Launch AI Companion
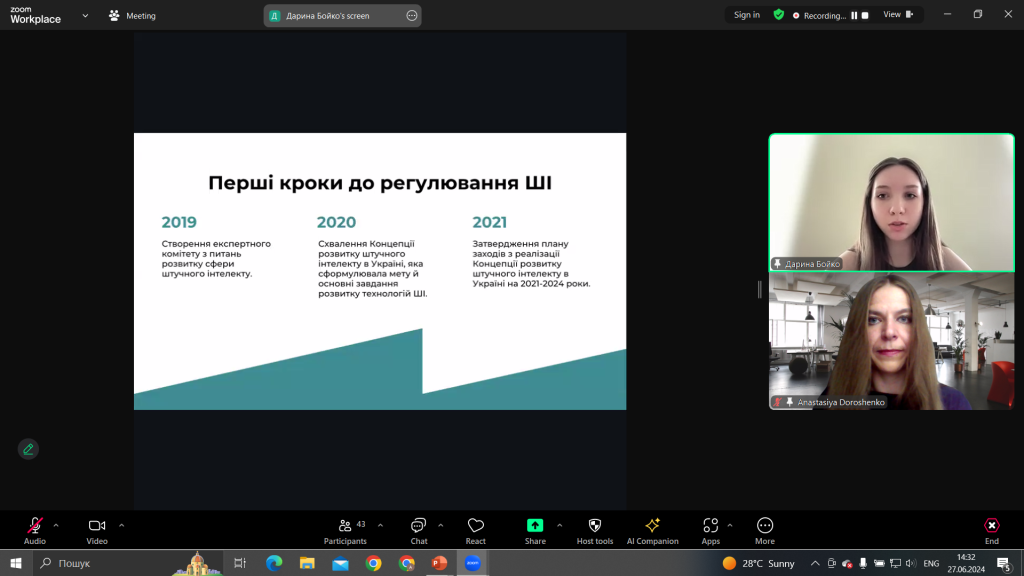Screen dimensions: 1024x576 point(652,531)
